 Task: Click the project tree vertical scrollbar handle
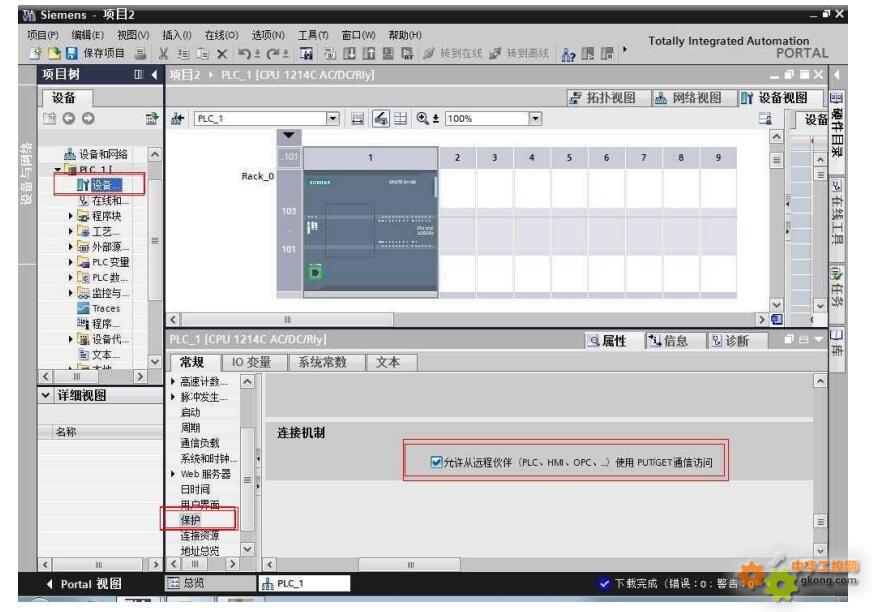(x=155, y=240)
